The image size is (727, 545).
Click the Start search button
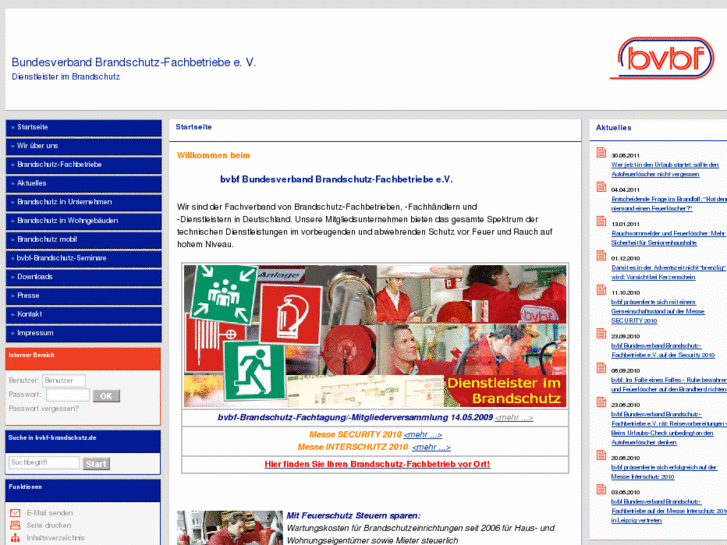click(96, 464)
